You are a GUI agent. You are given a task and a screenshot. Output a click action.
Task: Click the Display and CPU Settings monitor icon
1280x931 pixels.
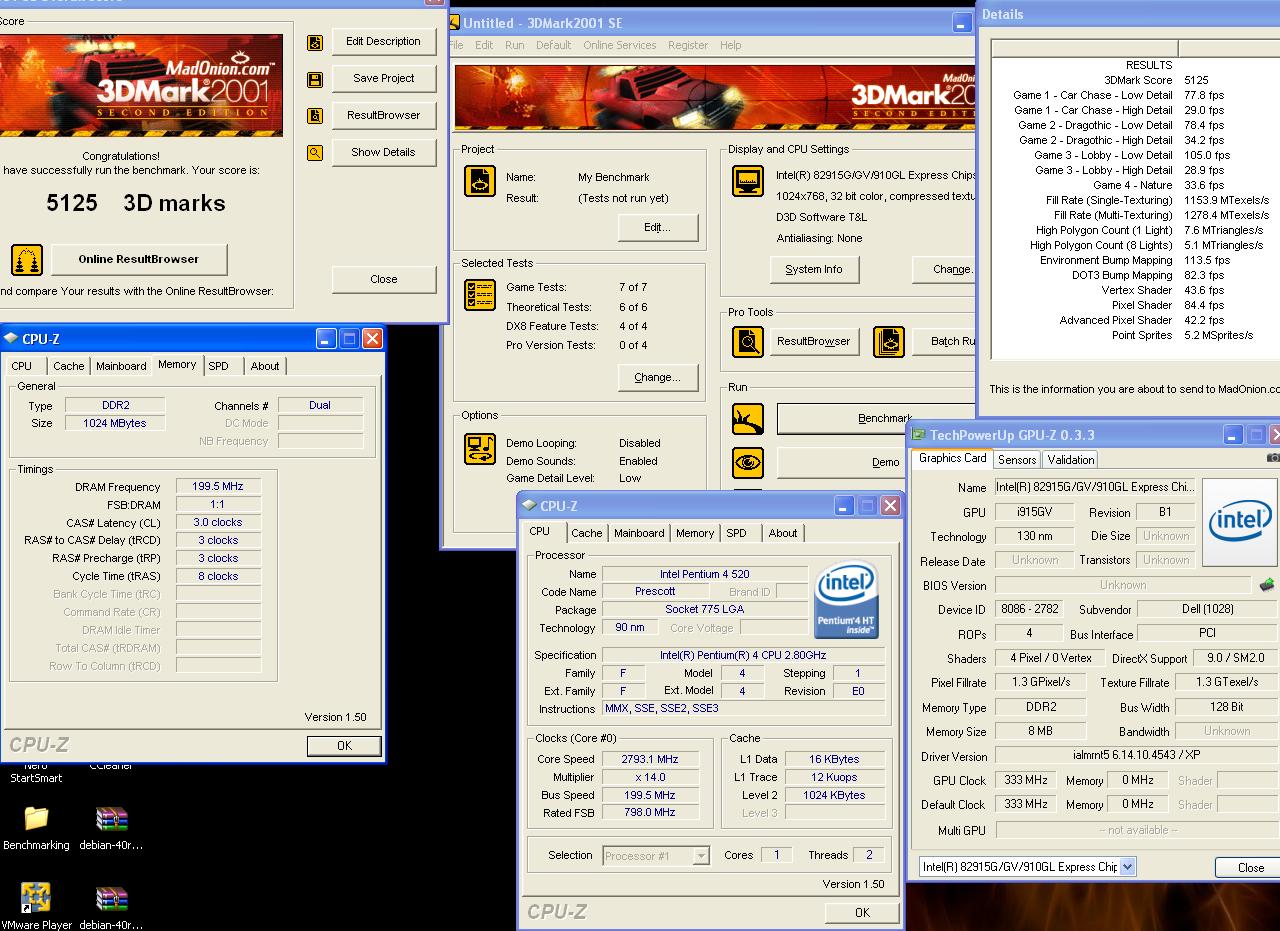coord(748,181)
